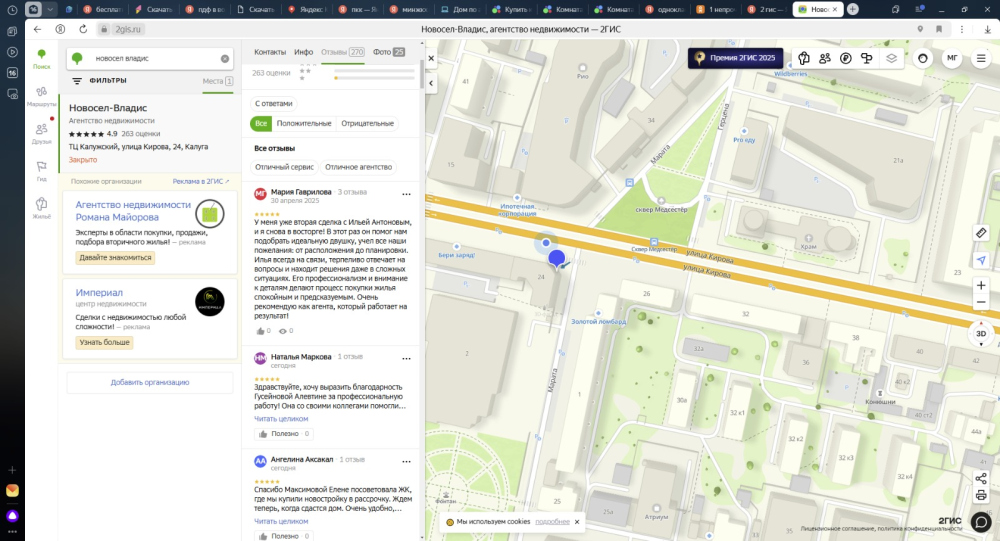Zoom in the map with plus button
The width and height of the screenshot is (1000, 541).
tap(981, 285)
